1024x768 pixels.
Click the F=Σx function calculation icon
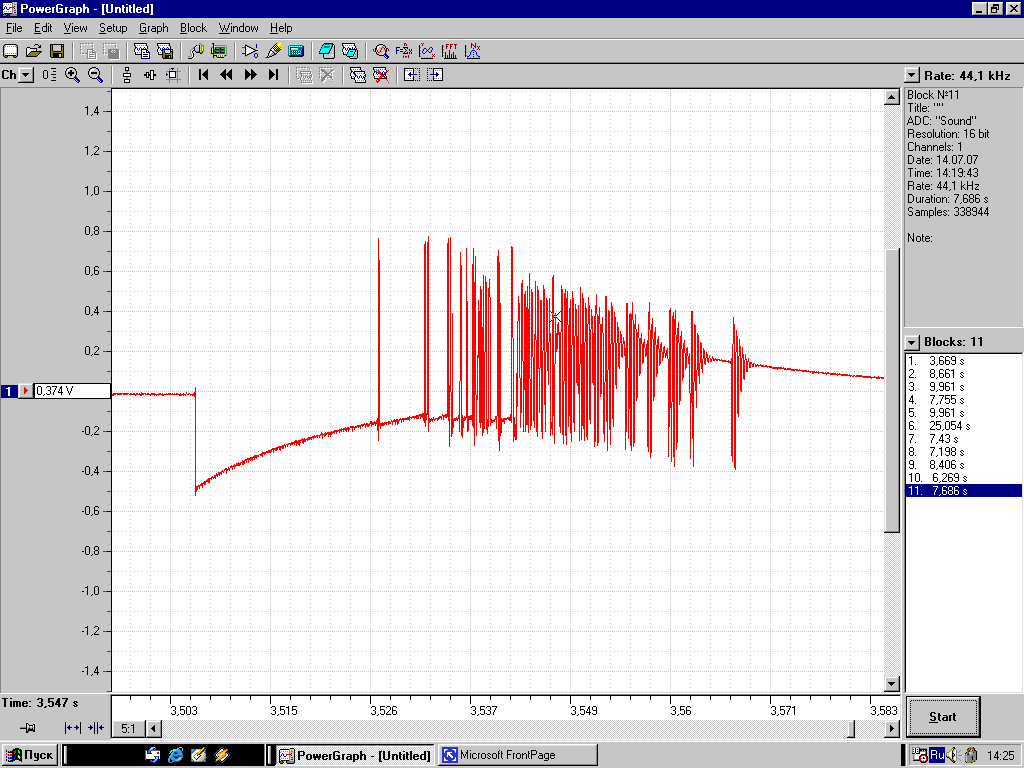404,51
